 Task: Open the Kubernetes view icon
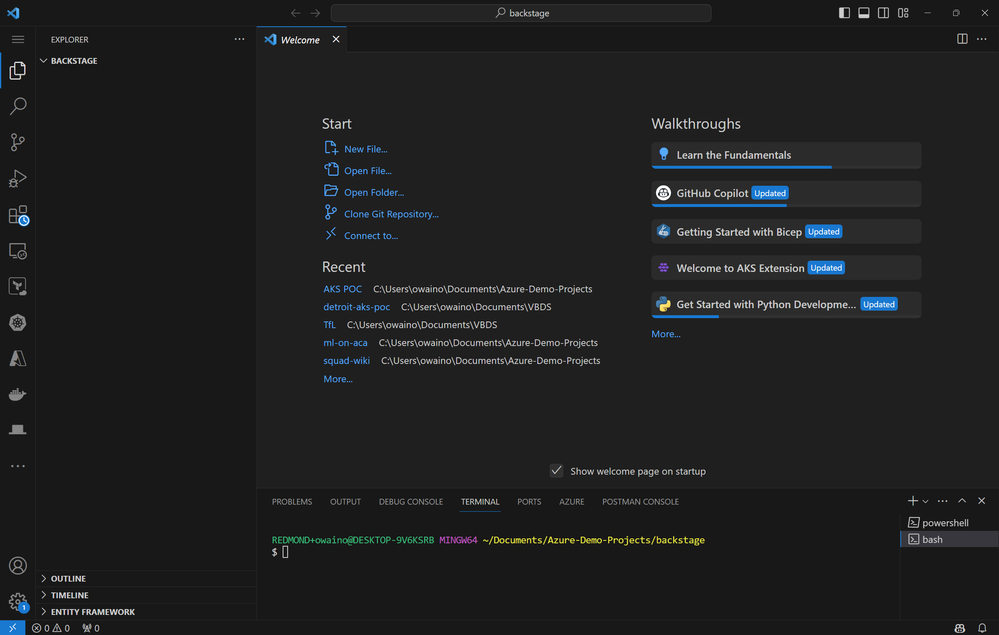point(17,323)
